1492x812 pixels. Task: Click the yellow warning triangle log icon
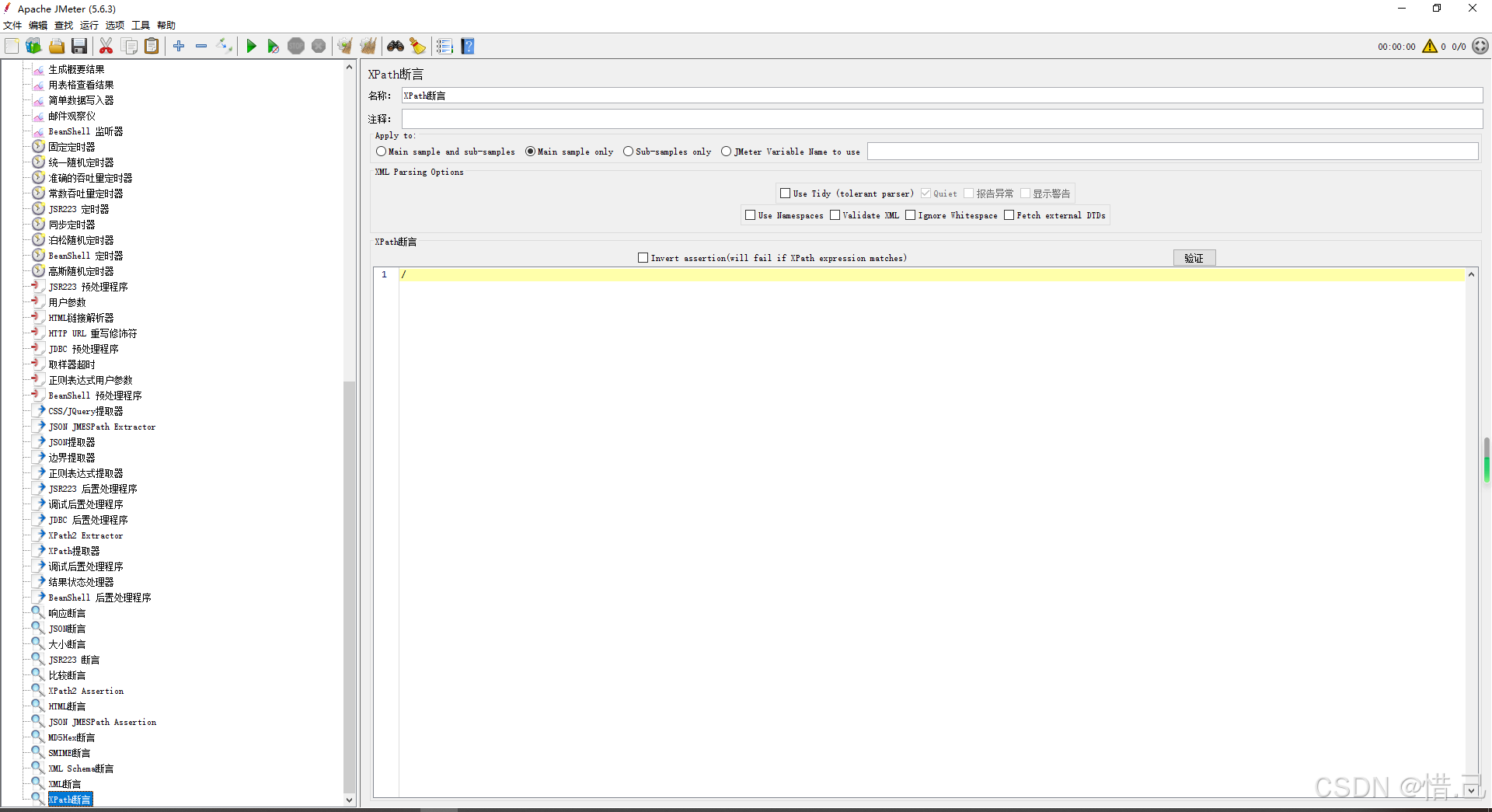tap(1430, 47)
